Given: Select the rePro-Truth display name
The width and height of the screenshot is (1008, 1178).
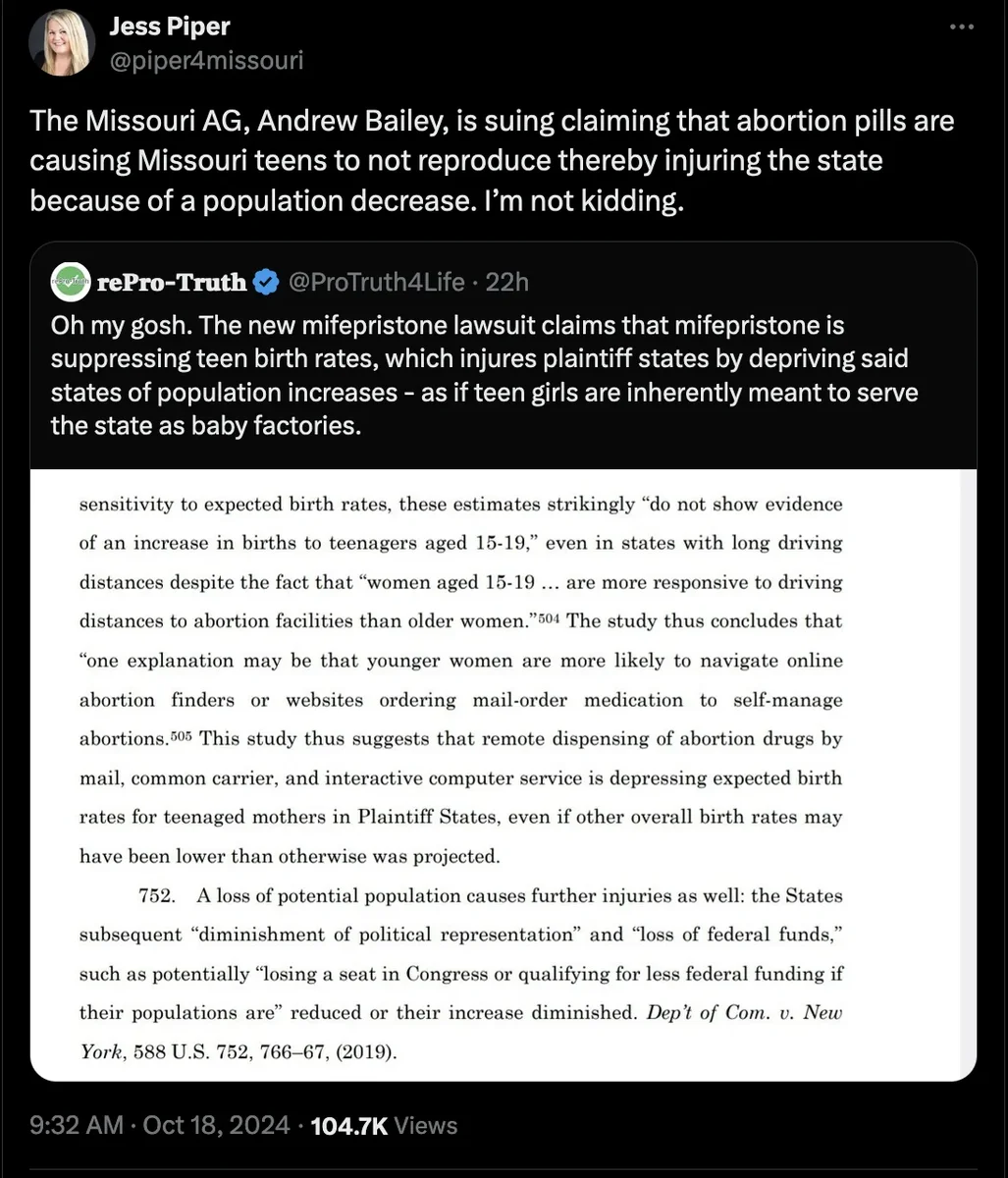Looking at the screenshot, I should coord(172,283).
